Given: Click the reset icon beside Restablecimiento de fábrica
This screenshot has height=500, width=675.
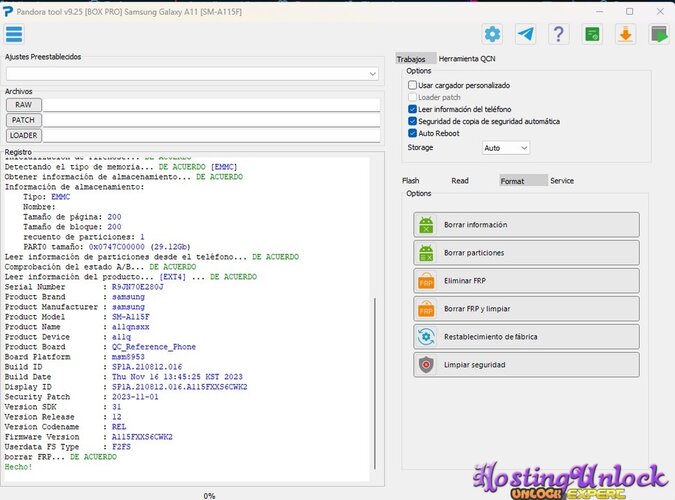Looking at the screenshot, I should coord(426,337).
